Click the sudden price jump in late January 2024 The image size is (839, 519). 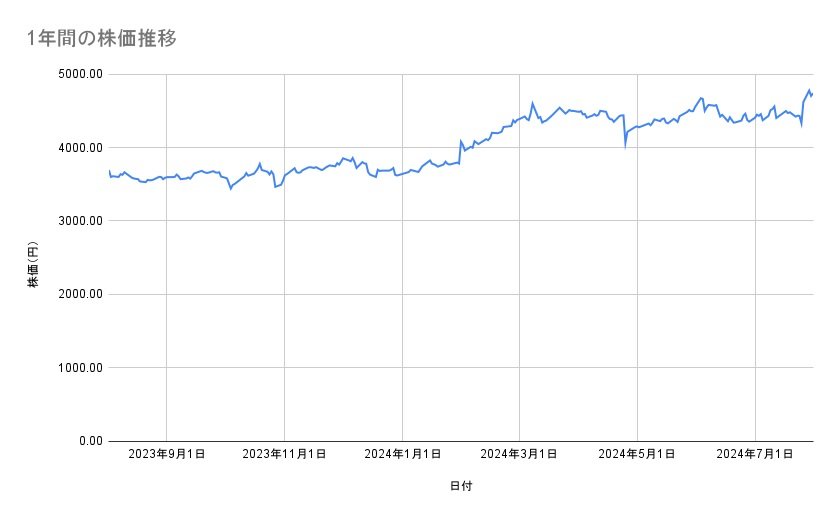tap(460, 142)
